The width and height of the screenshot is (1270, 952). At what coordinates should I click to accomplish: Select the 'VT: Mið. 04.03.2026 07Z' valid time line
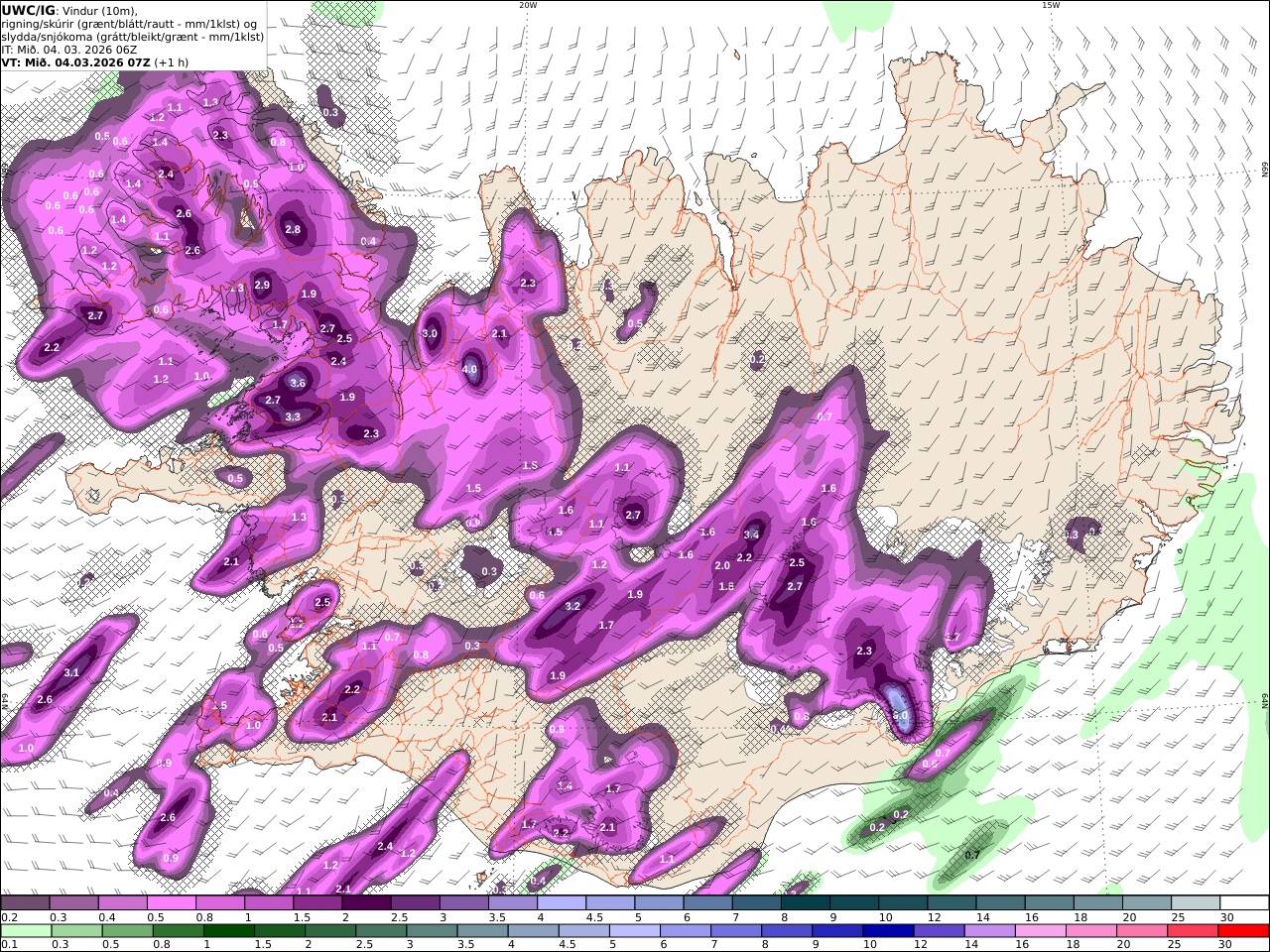[x=75, y=62]
